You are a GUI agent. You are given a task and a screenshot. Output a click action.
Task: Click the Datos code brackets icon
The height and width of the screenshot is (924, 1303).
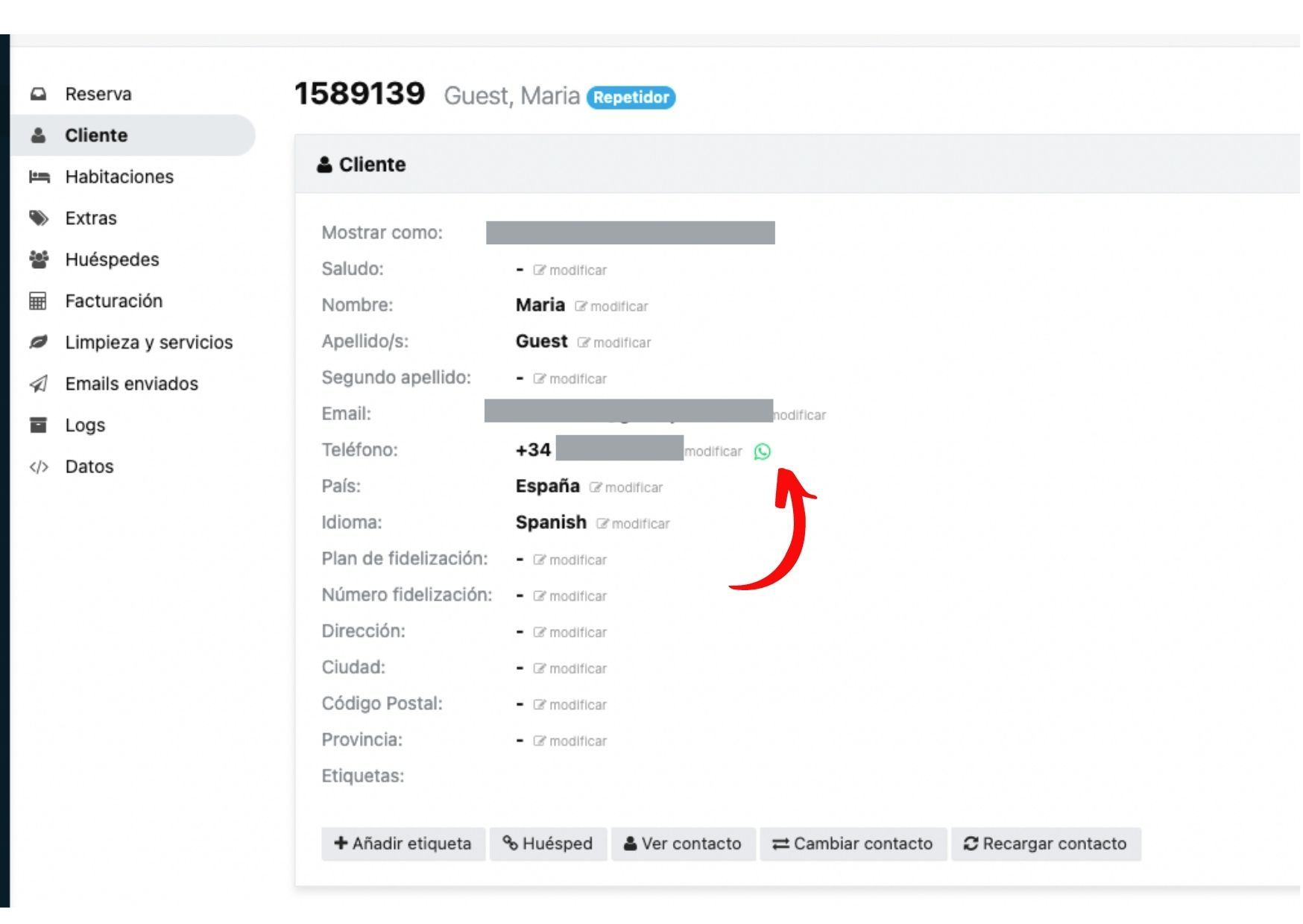(39, 466)
